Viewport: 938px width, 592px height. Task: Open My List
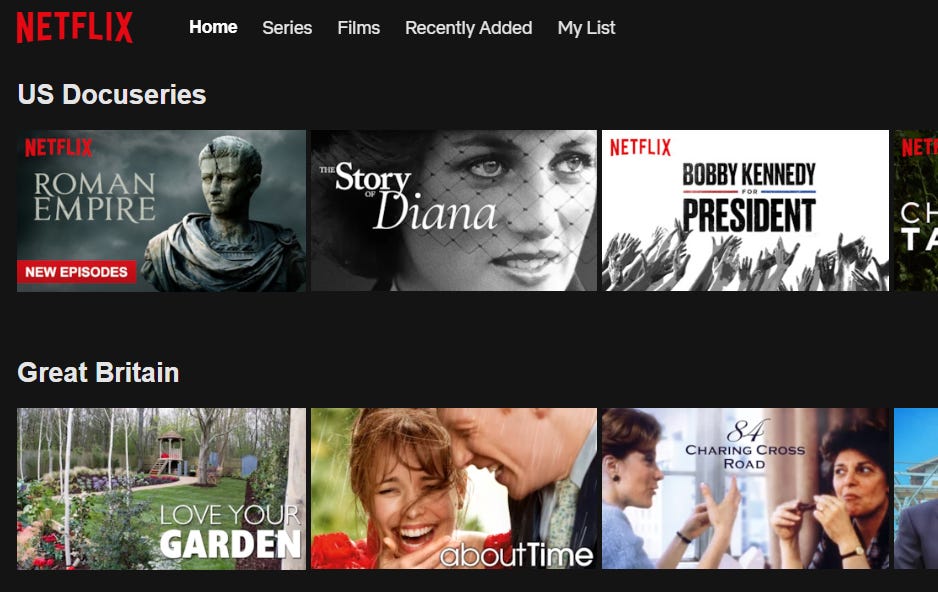pyautogui.click(x=586, y=28)
